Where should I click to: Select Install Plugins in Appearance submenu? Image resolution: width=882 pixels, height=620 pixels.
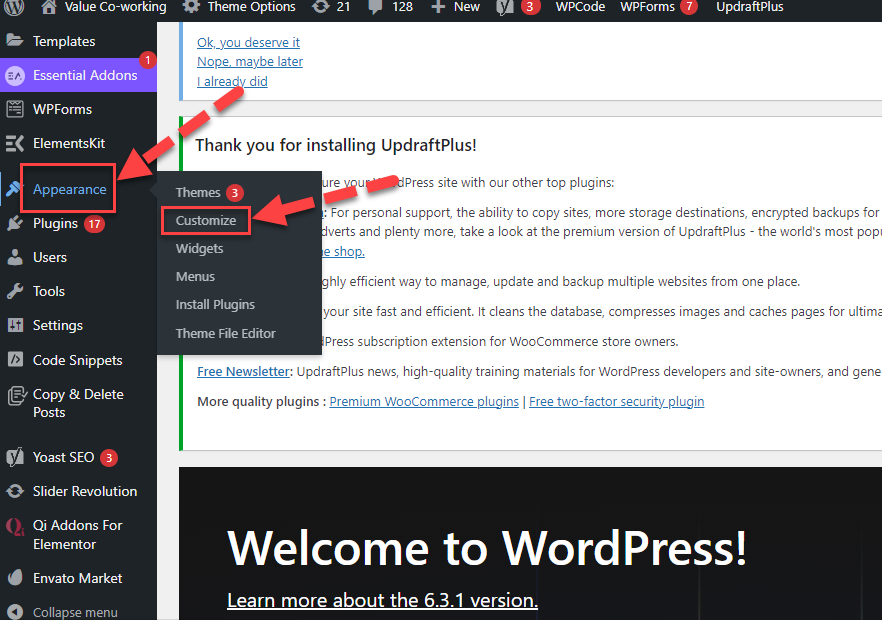coord(215,304)
